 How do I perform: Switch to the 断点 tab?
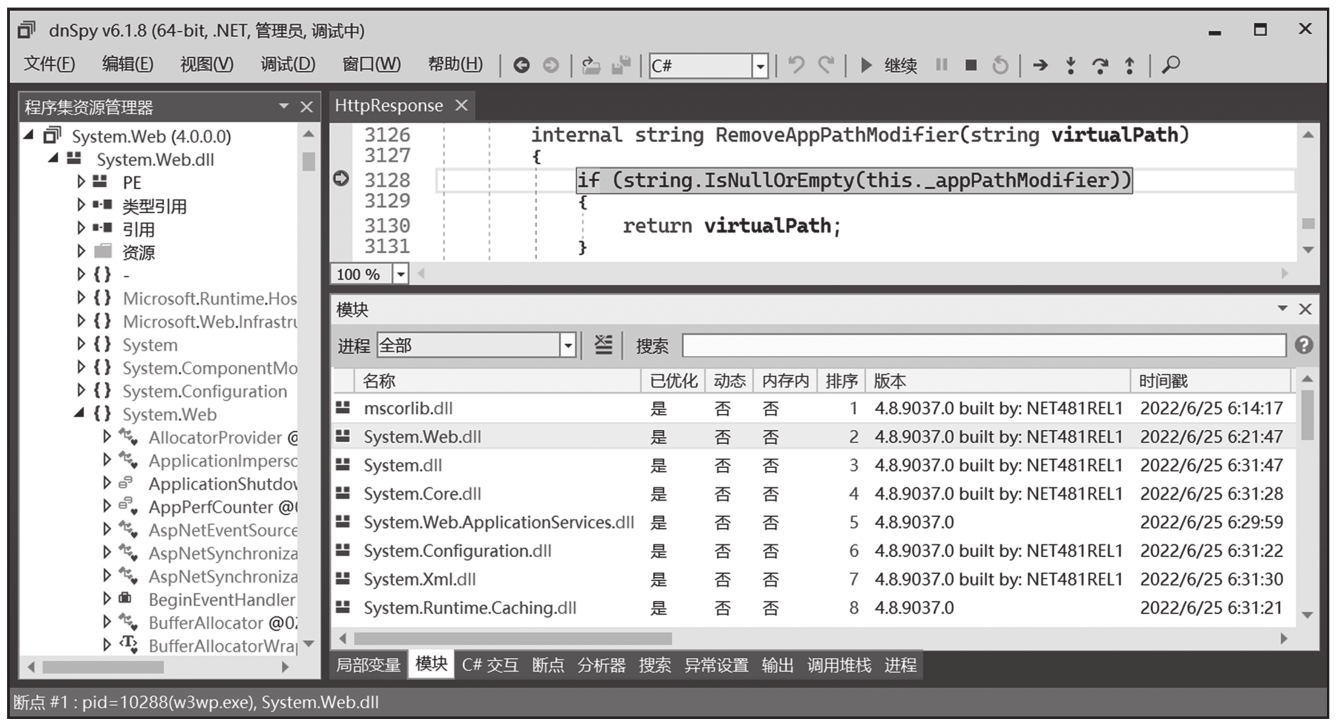[548, 665]
